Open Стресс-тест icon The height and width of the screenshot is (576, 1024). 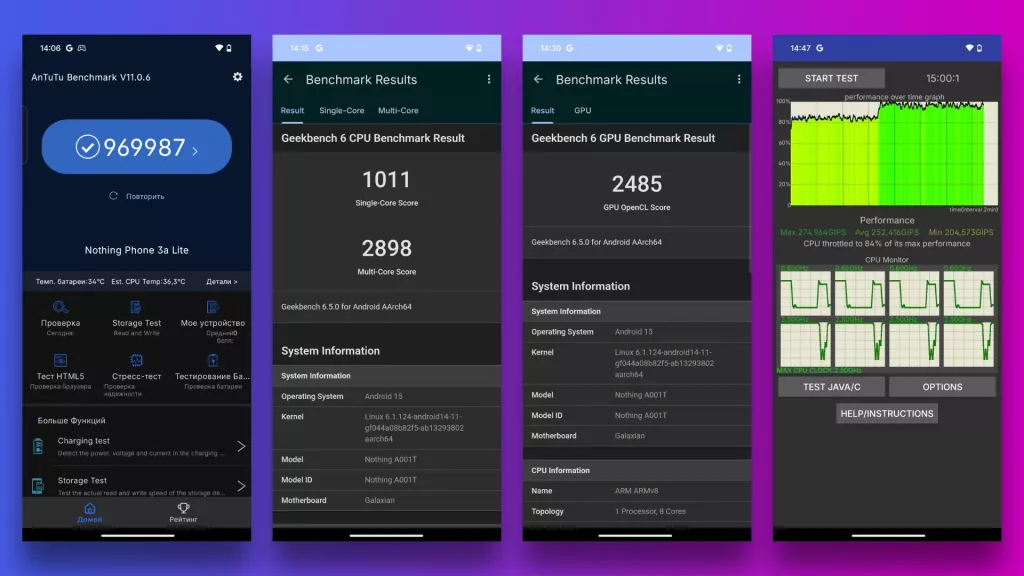136,360
